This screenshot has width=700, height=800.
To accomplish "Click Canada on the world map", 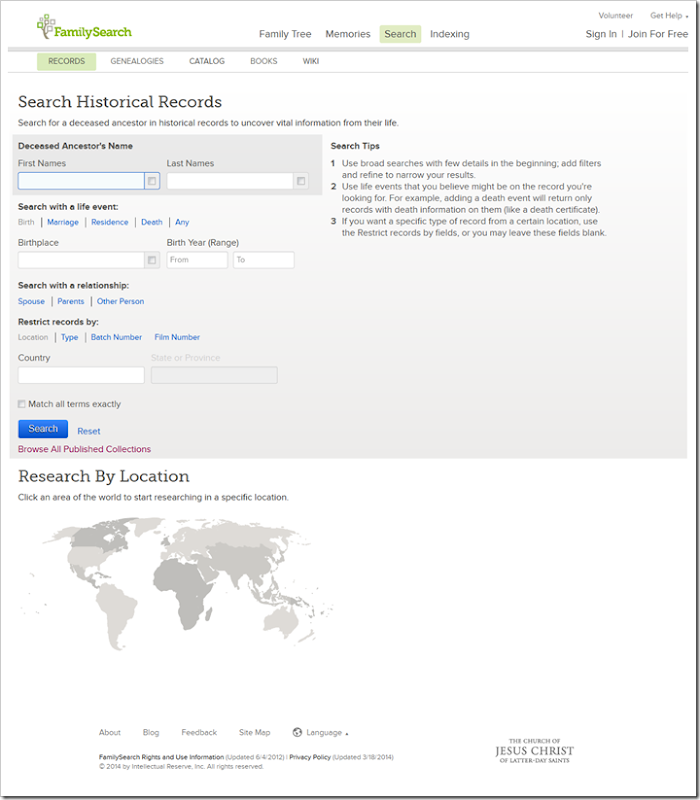I will 97,538.
